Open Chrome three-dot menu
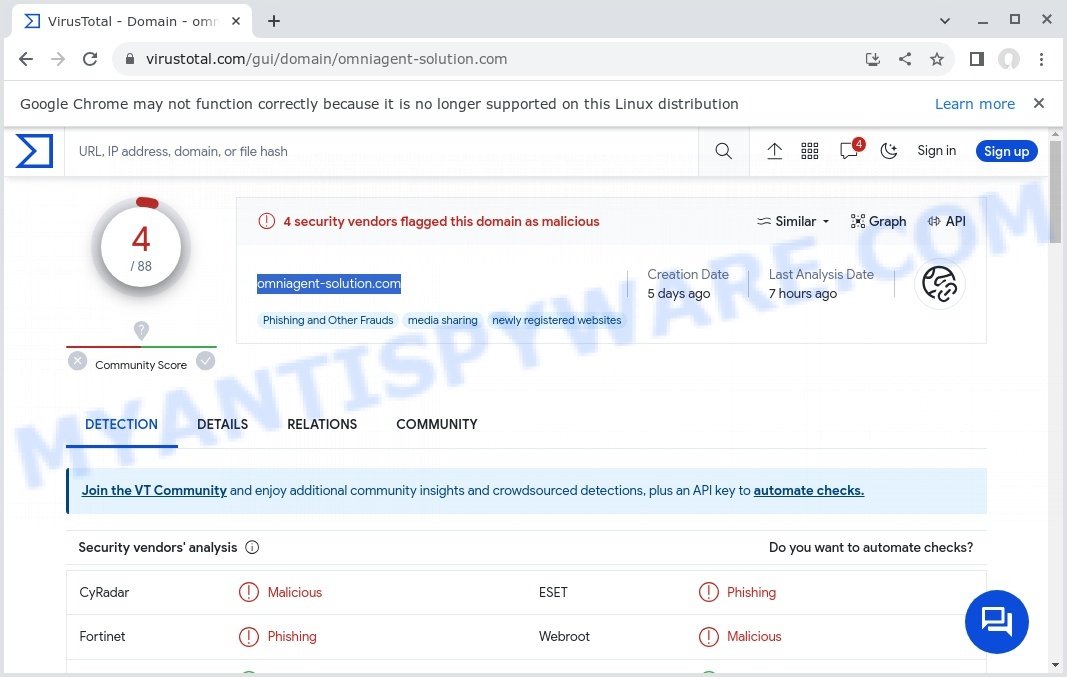This screenshot has height=677, width=1067. (1041, 59)
